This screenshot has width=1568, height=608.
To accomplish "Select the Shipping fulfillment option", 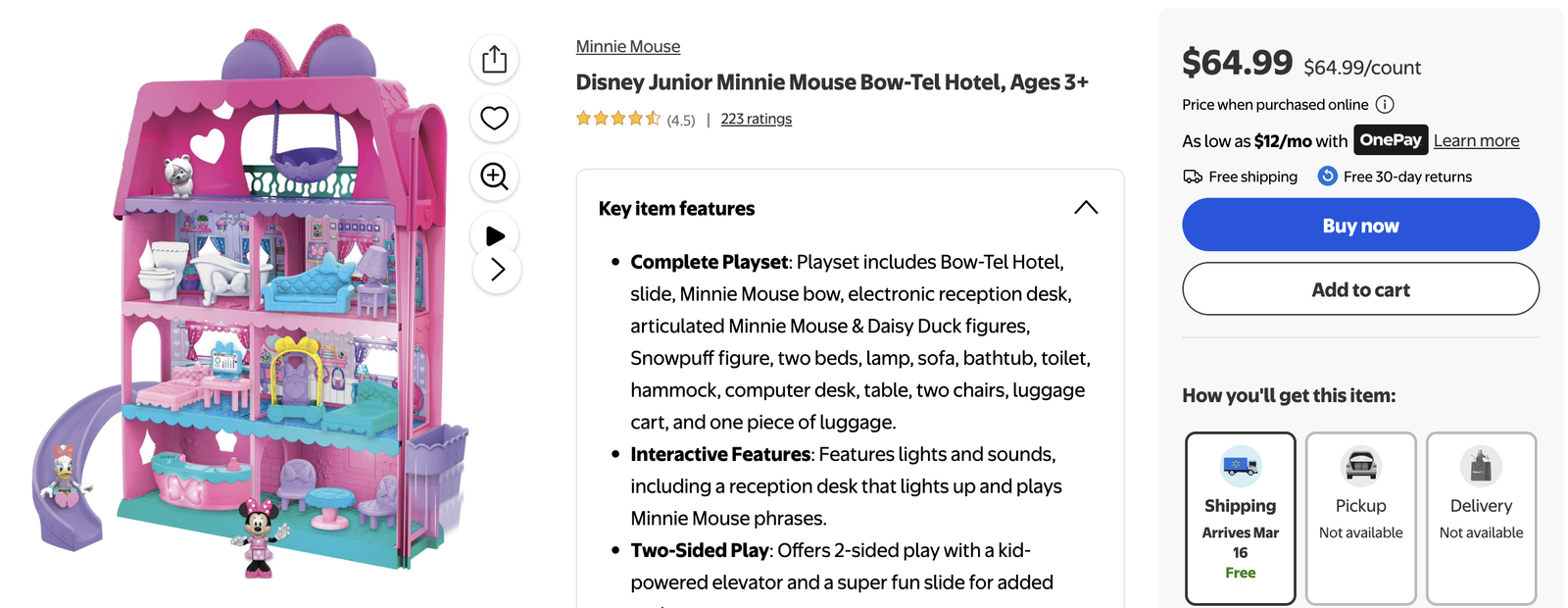I will [1240, 518].
